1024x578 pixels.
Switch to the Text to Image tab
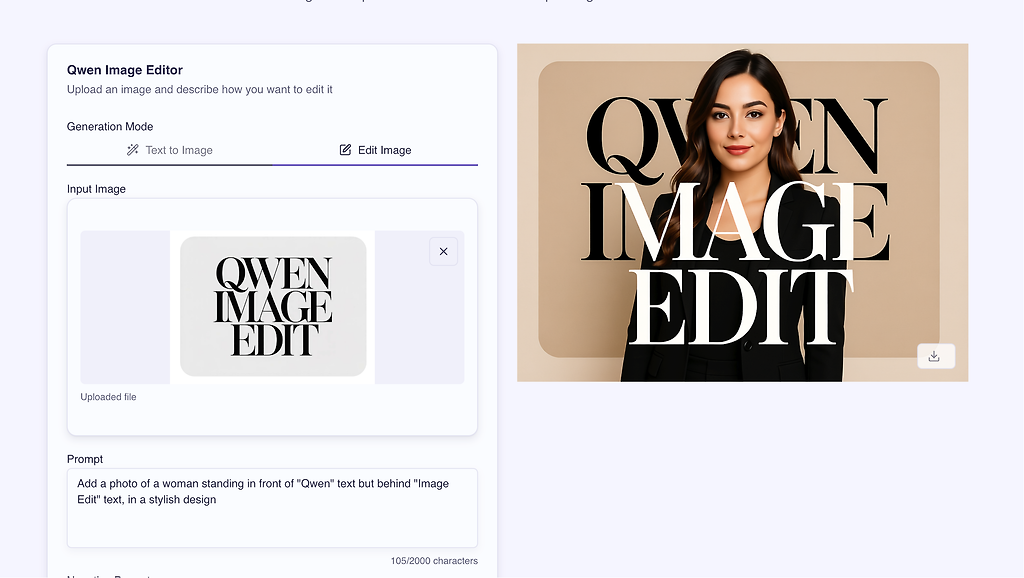click(x=170, y=150)
